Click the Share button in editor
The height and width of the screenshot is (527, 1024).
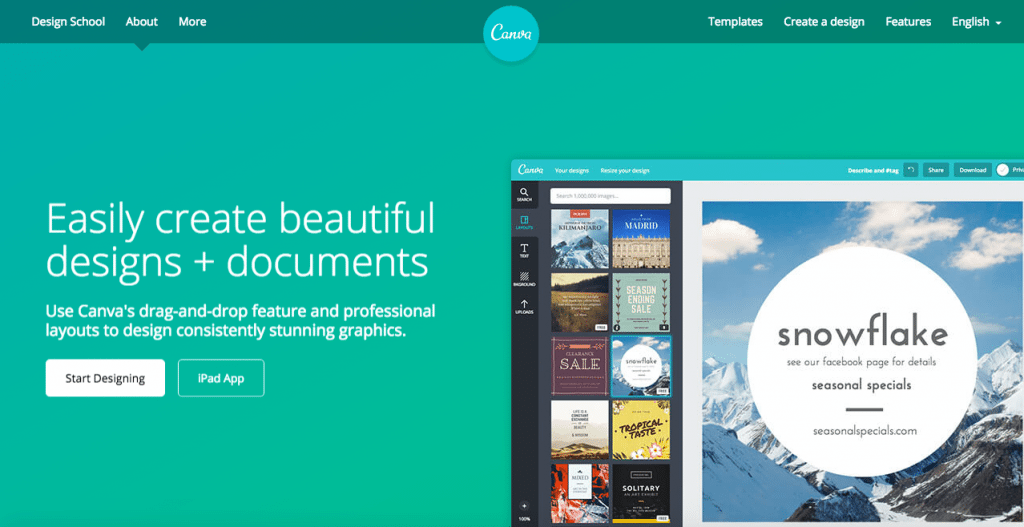click(x=936, y=170)
